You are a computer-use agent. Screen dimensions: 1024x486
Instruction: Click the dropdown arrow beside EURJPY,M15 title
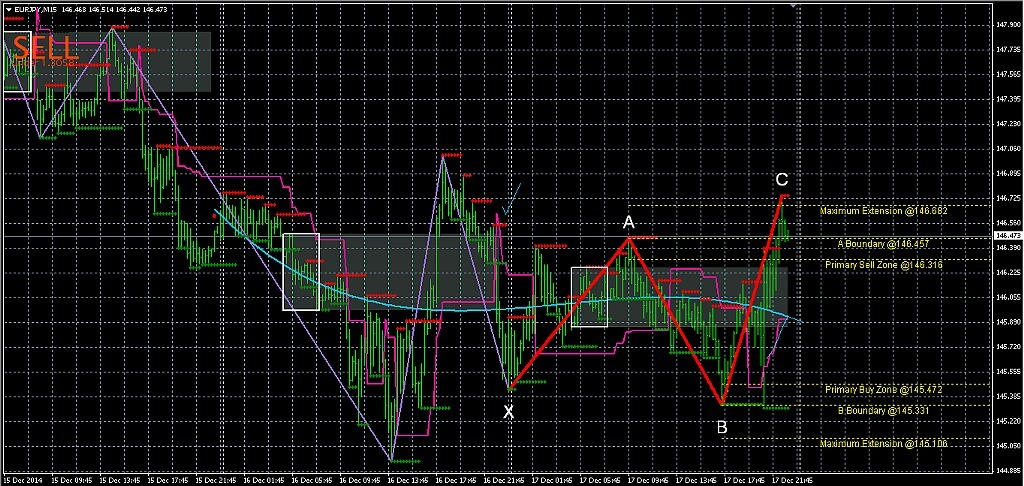7,9
